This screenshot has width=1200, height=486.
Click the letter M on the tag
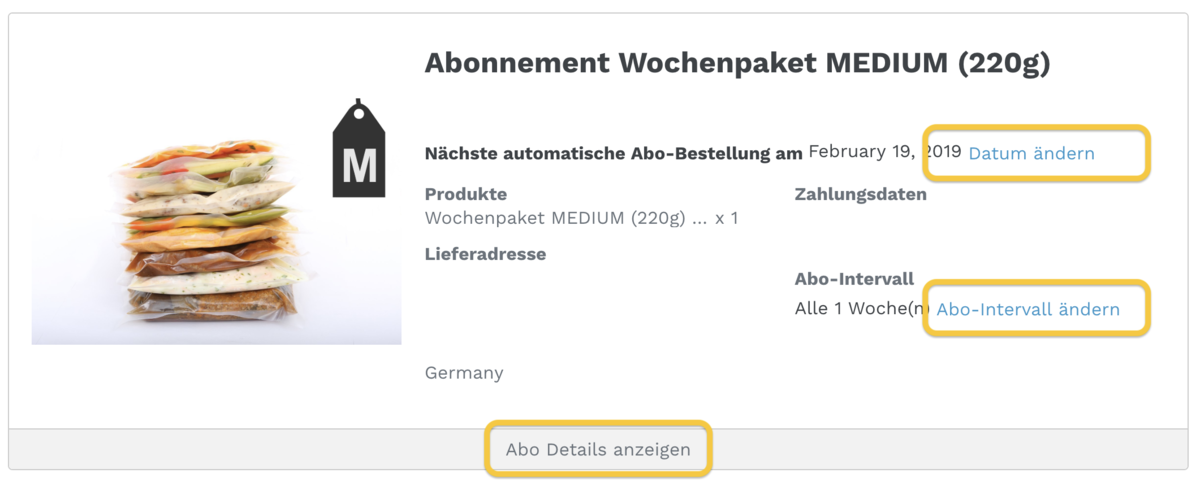[x=359, y=167]
